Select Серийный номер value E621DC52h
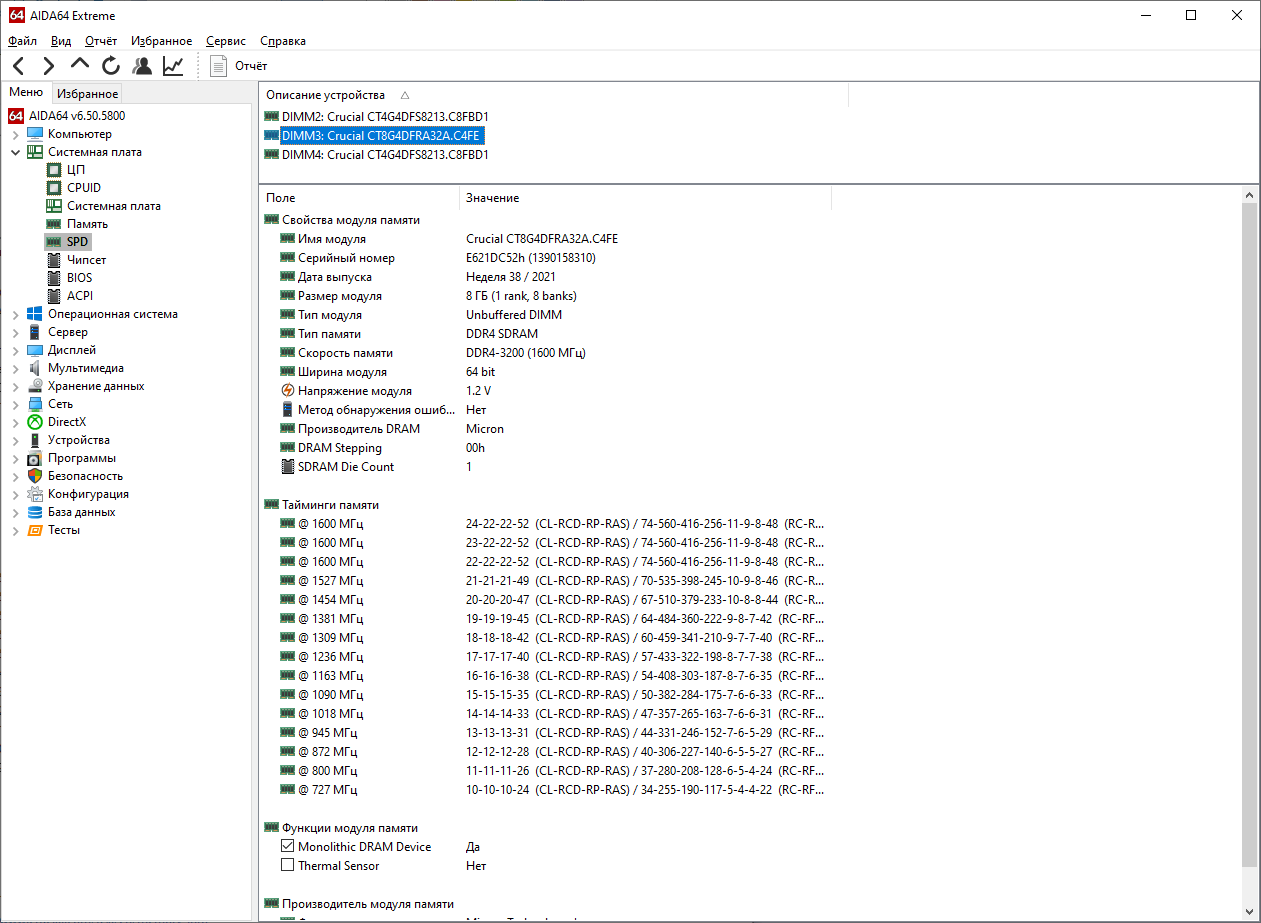Screen dimensions: 1261x923 click(530, 258)
